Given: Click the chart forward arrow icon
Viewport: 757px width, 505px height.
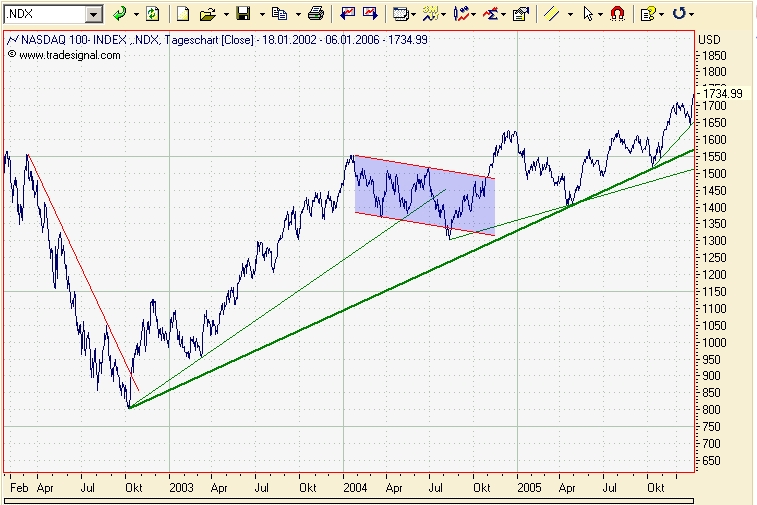Looking at the screenshot, I should [x=370, y=14].
